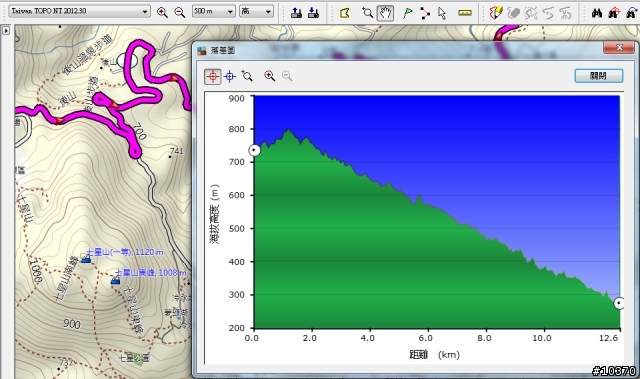This screenshot has width=640, height=379.
Task: Click the main toolbar zoom in magnifier
Action: point(162,12)
